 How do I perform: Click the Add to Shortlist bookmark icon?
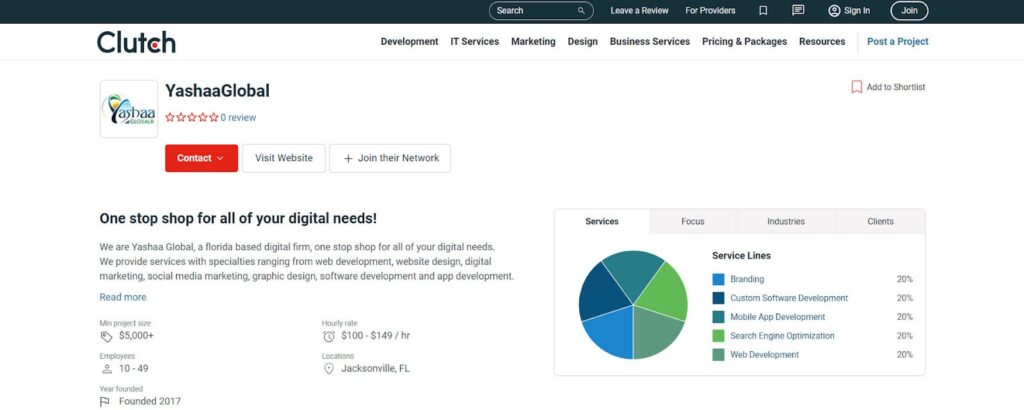click(856, 87)
